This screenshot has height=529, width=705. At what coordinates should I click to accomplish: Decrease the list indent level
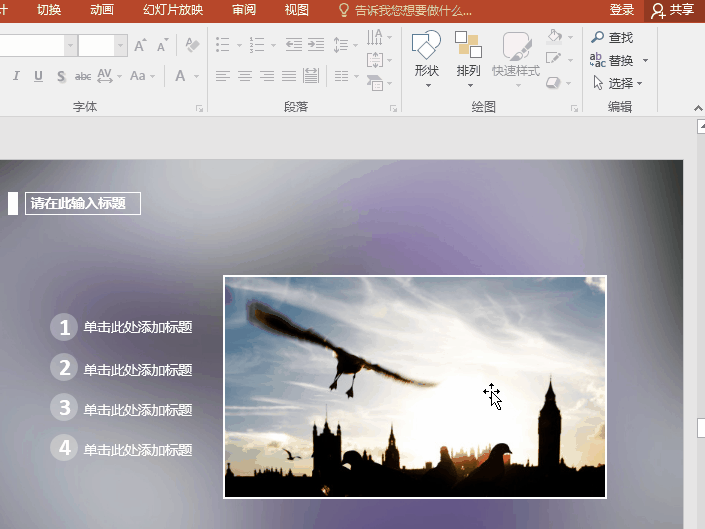point(294,44)
